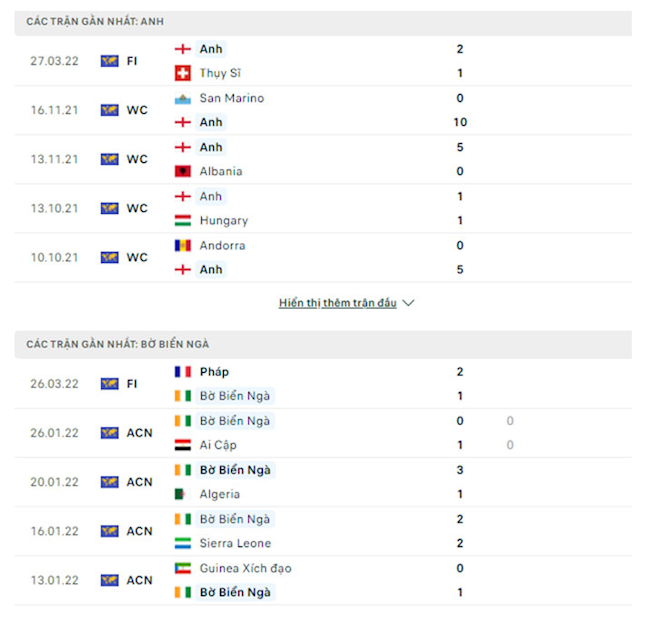
Task: Click competition icon for 27.03.22 FI match
Action: 109,61
